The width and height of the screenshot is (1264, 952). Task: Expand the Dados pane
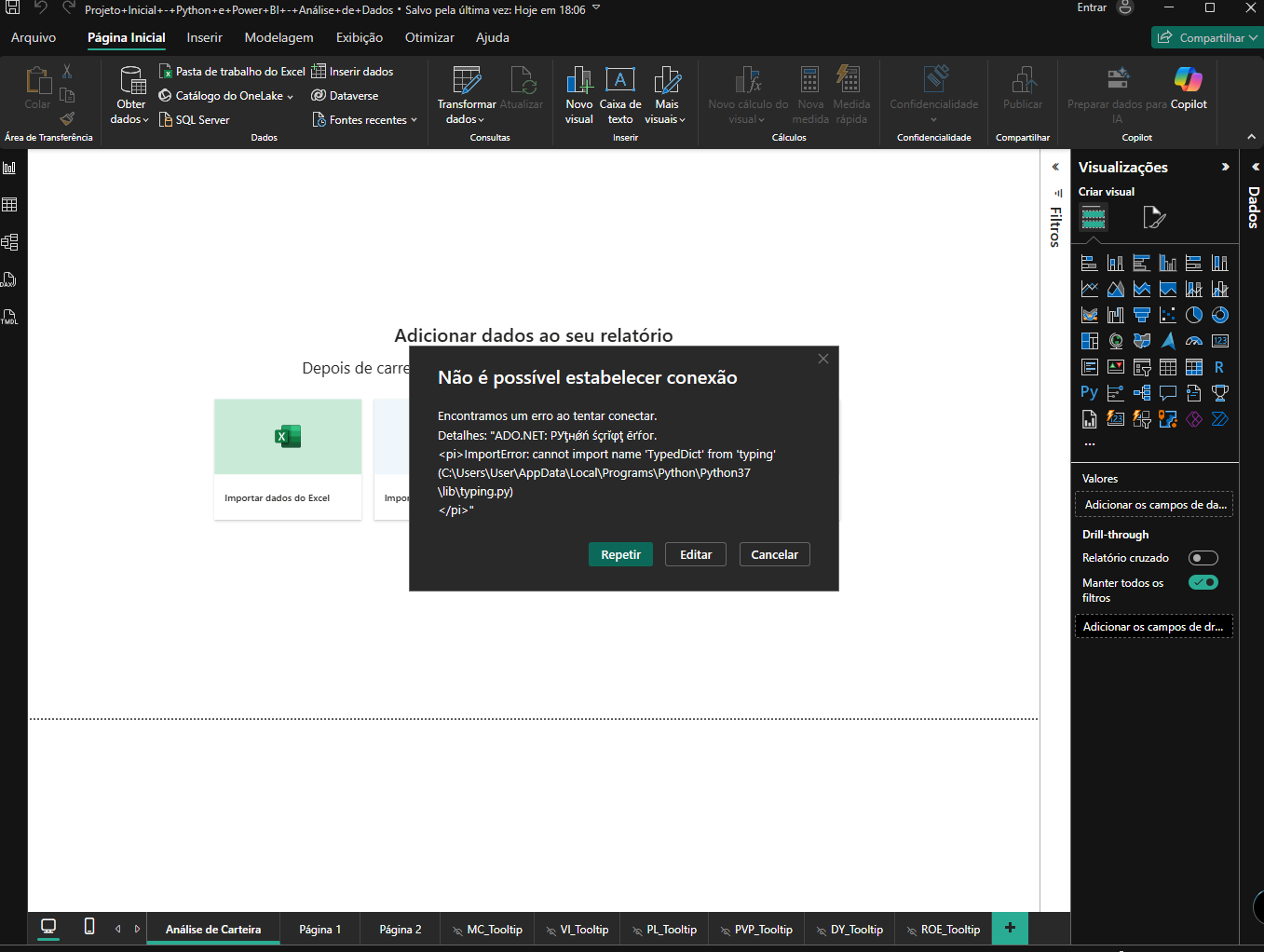click(1256, 167)
